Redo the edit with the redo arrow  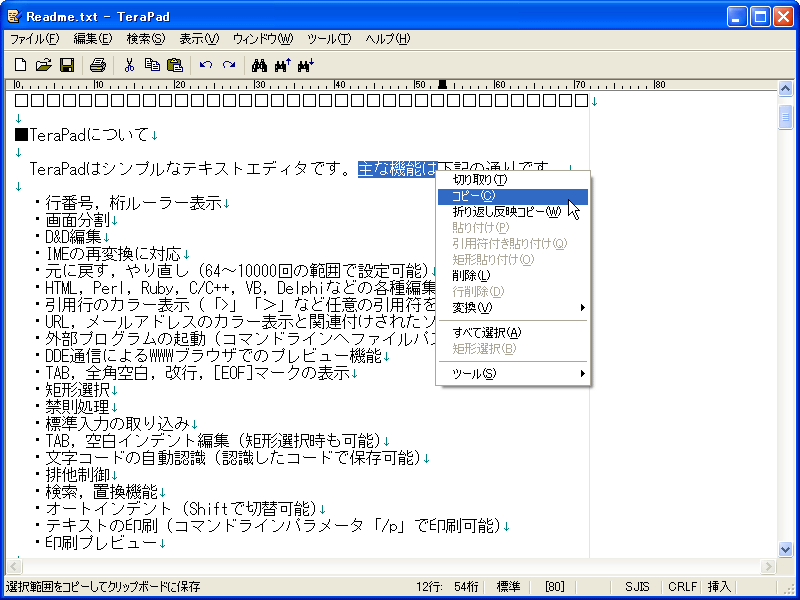[x=229, y=65]
